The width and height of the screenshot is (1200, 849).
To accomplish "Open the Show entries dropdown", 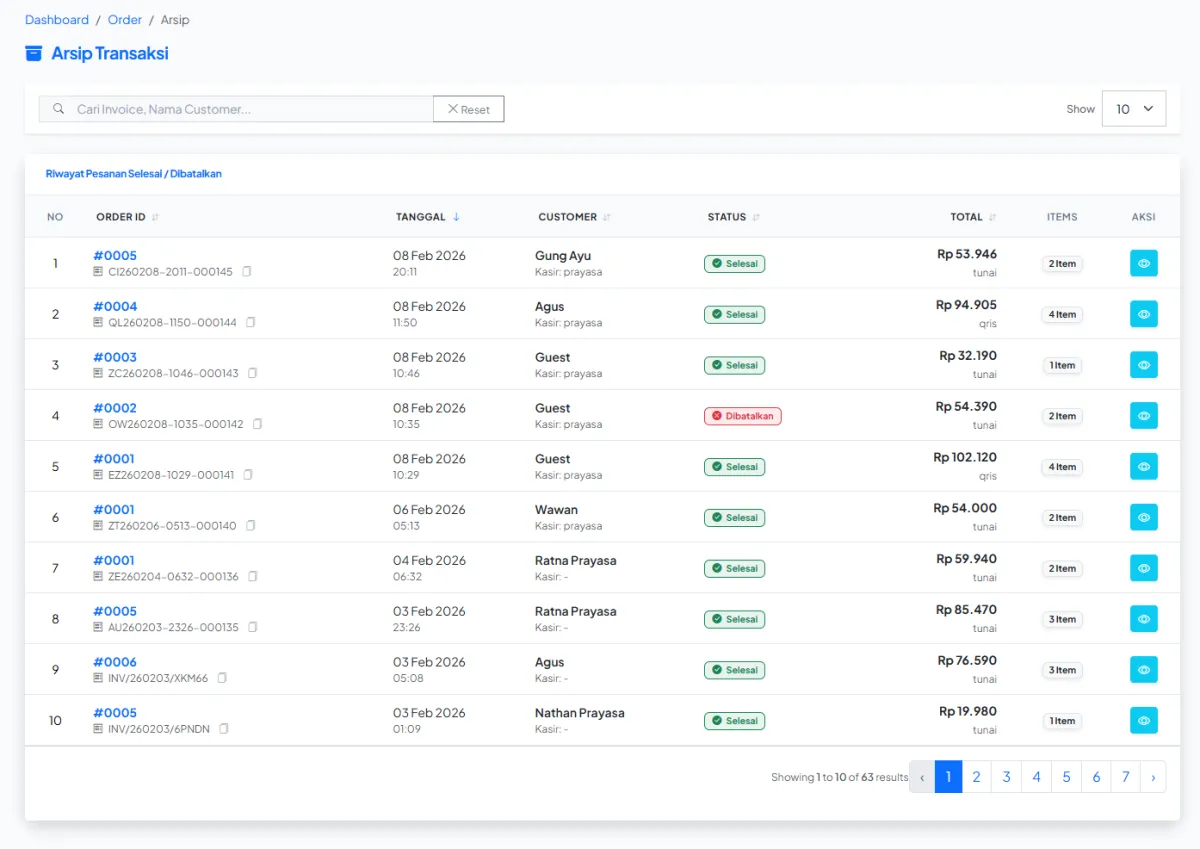I will [x=1133, y=109].
